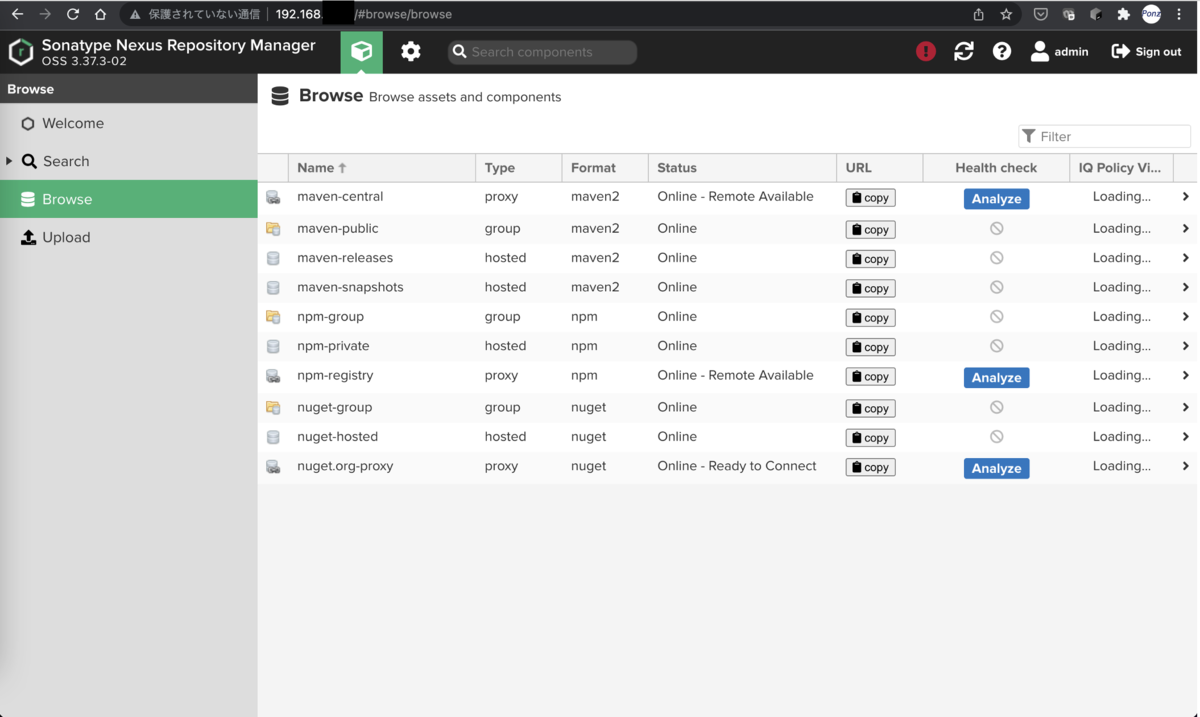This screenshot has height=717, width=1200.
Task: Focus the Filter input box
Action: 1104,136
